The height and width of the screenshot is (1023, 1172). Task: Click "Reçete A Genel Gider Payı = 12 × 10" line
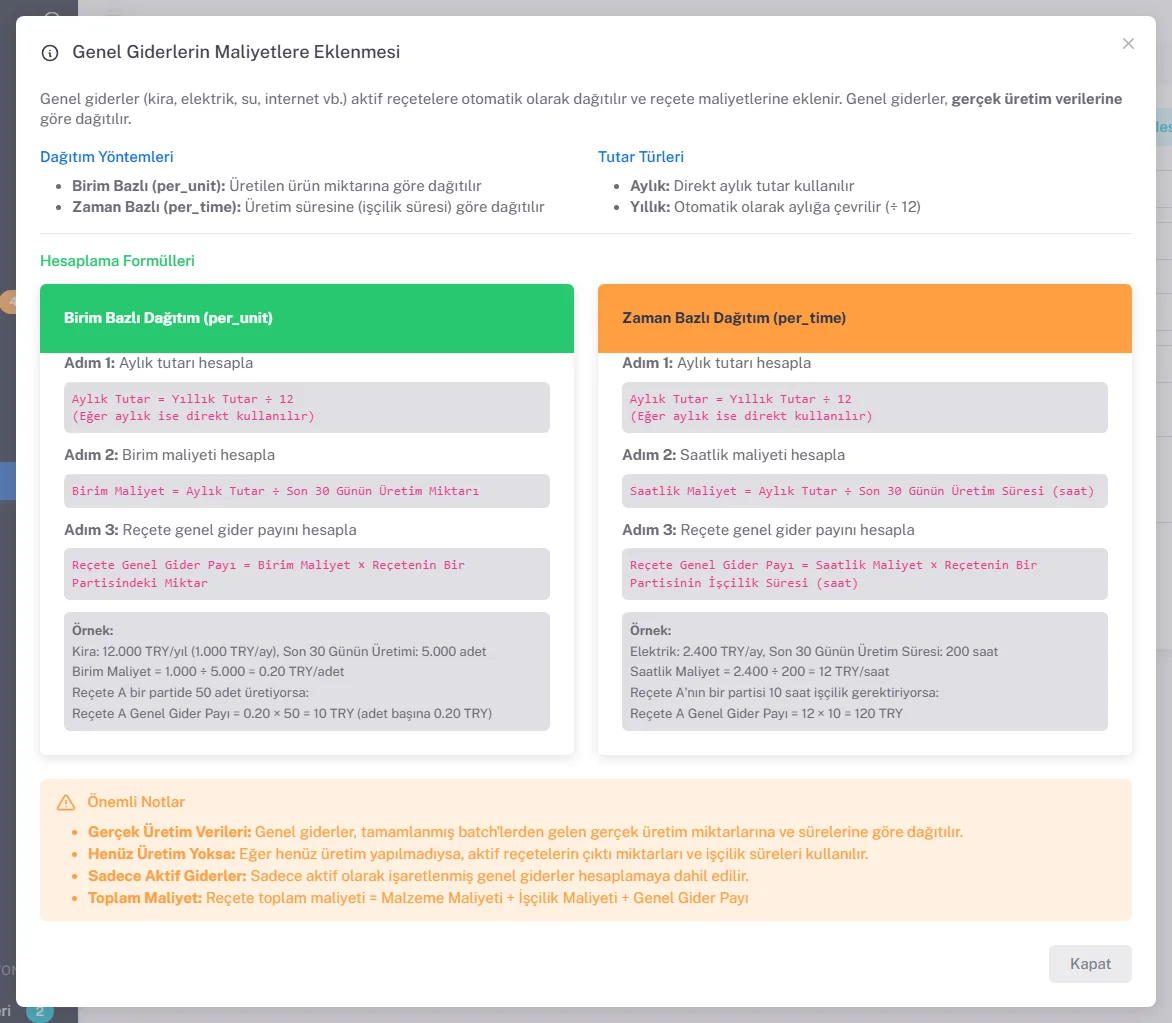click(766, 714)
